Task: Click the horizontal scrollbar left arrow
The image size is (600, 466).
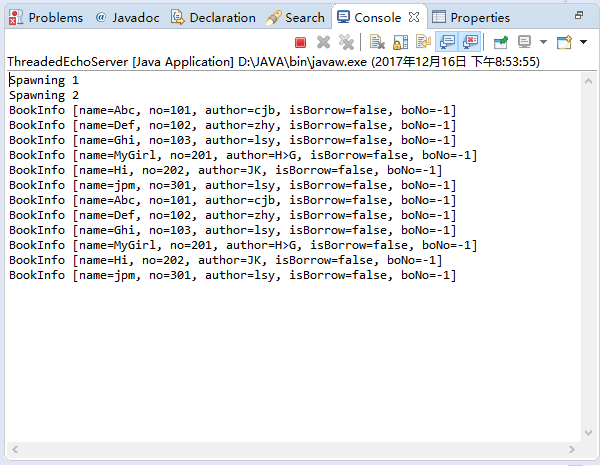Action: coord(15,449)
